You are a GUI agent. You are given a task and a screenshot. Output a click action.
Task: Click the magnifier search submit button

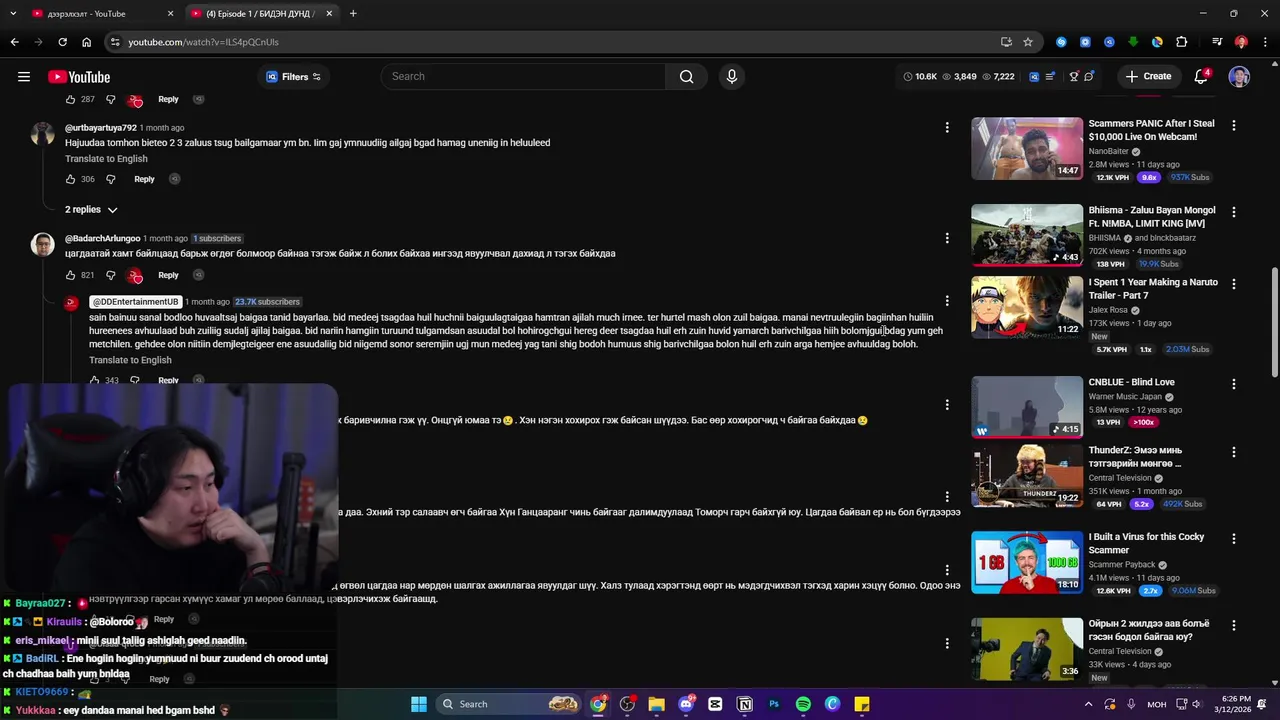click(x=686, y=76)
